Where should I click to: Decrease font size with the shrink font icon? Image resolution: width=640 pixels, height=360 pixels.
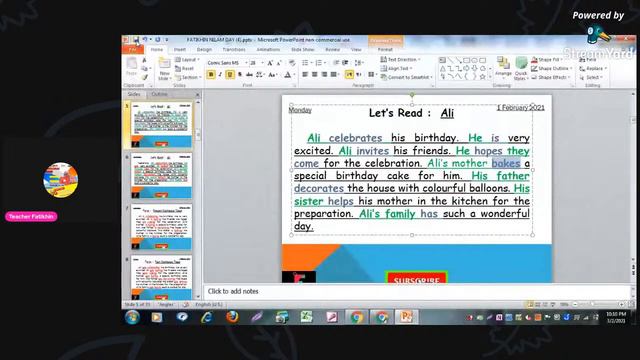pos(279,63)
